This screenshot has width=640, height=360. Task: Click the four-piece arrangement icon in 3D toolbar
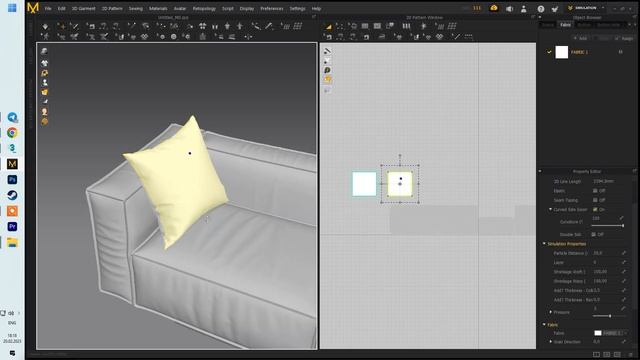tap(202, 26)
